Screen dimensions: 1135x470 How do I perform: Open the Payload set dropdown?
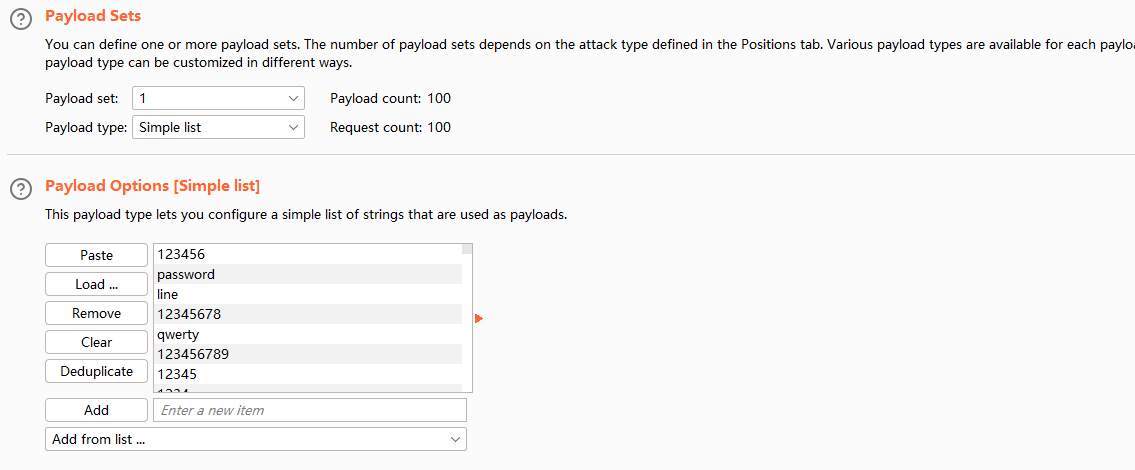click(218, 98)
